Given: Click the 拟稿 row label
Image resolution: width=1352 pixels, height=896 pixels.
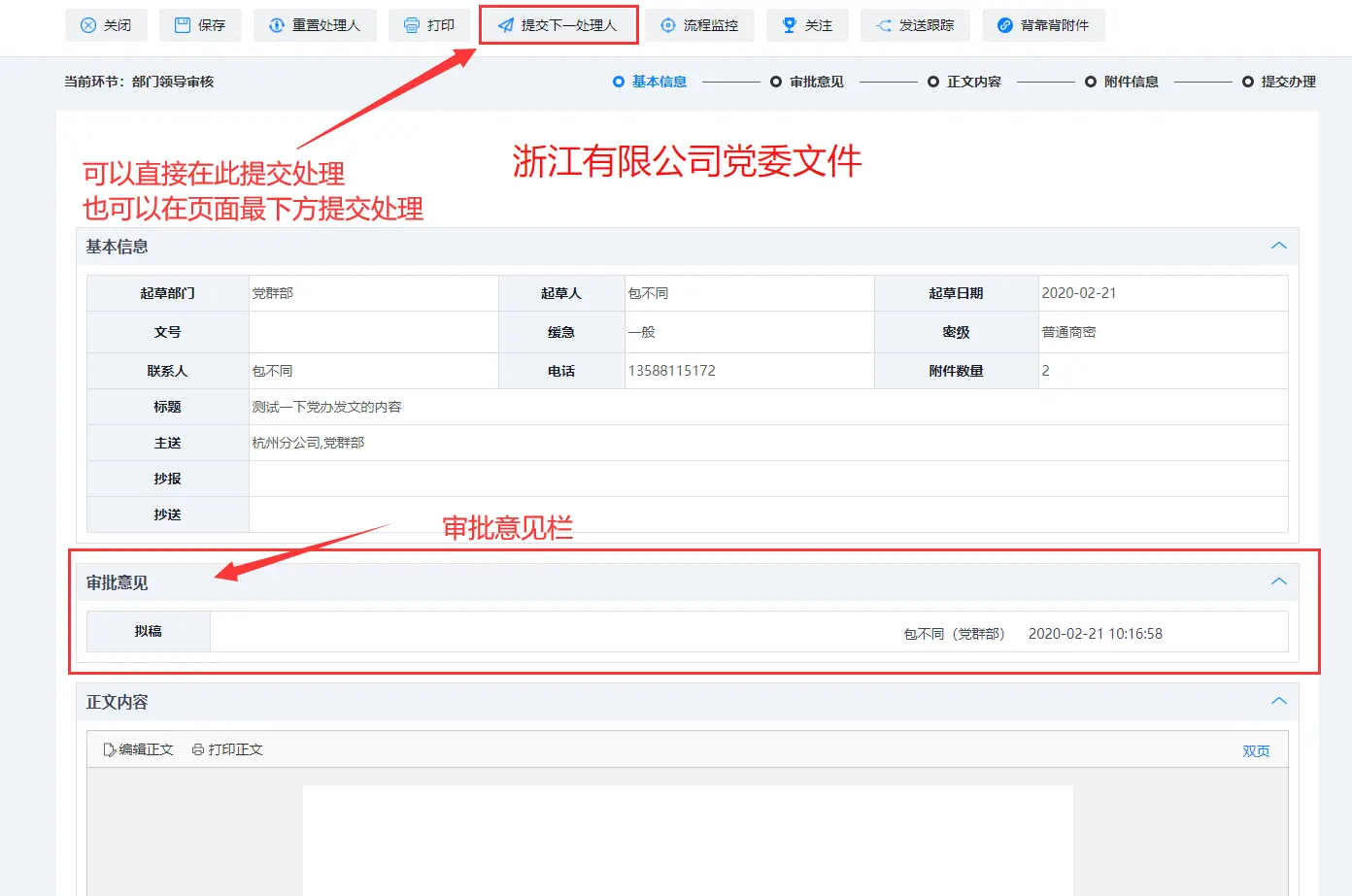Looking at the screenshot, I should [149, 631].
